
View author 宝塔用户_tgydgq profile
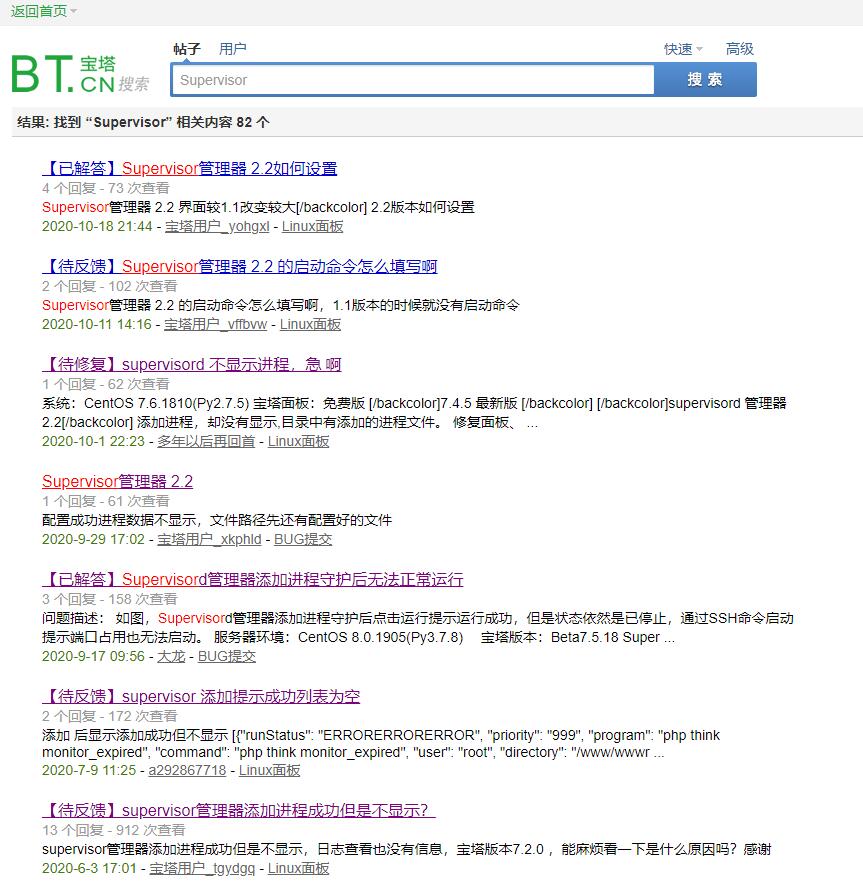(x=202, y=868)
